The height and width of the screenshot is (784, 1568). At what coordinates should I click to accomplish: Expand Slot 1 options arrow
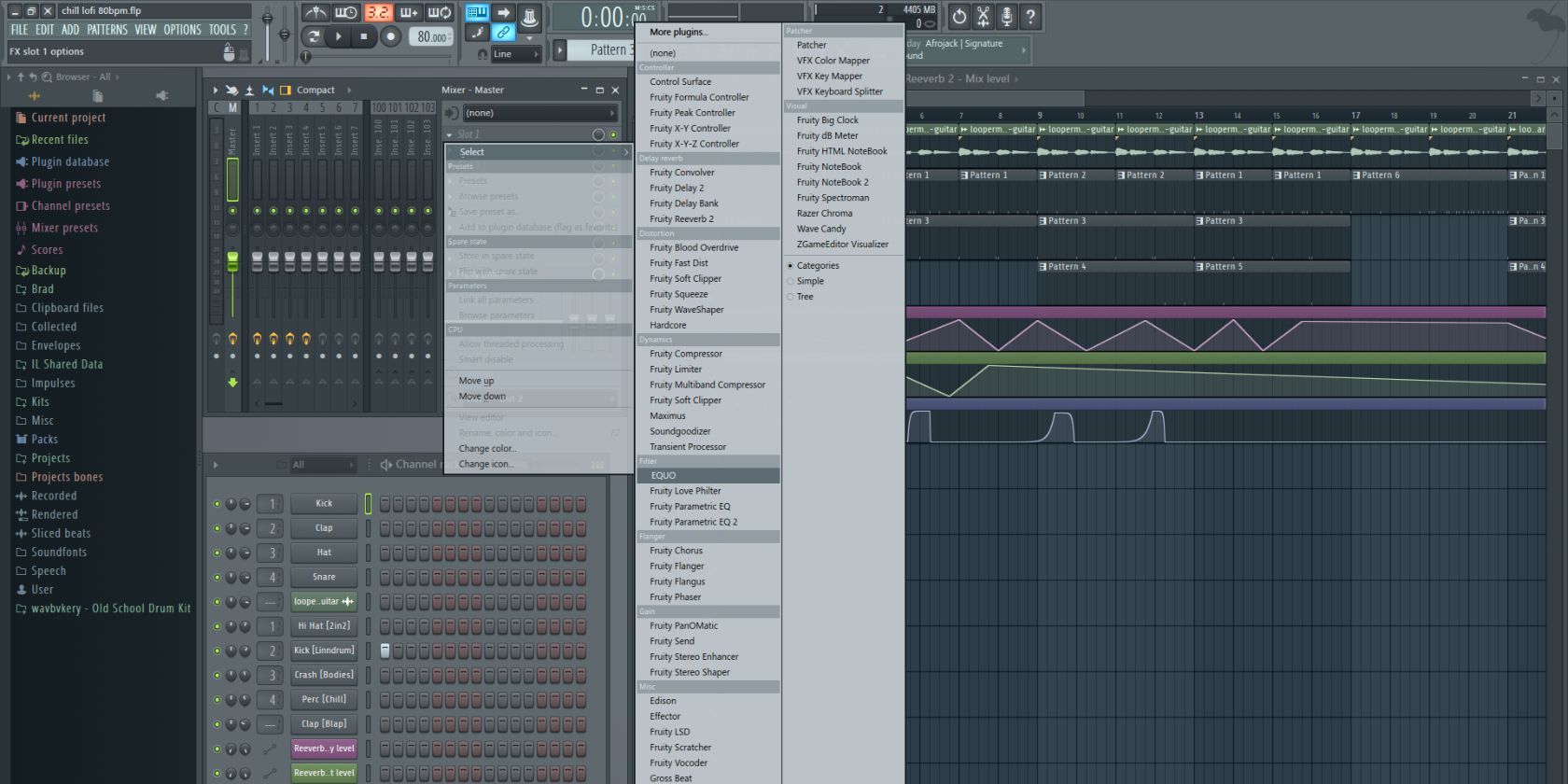coord(450,134)
